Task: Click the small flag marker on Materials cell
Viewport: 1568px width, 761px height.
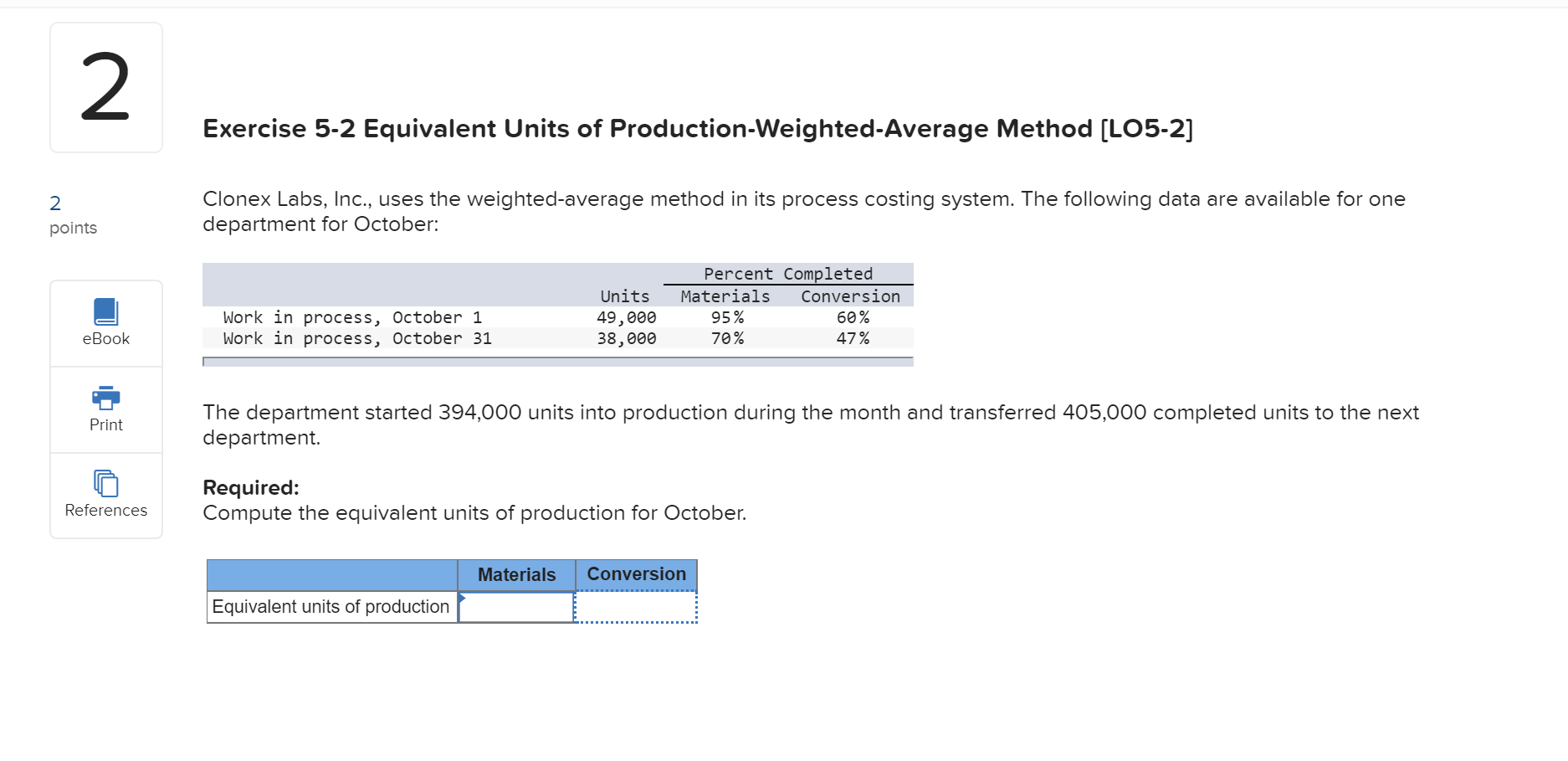Action: (462, 596)
